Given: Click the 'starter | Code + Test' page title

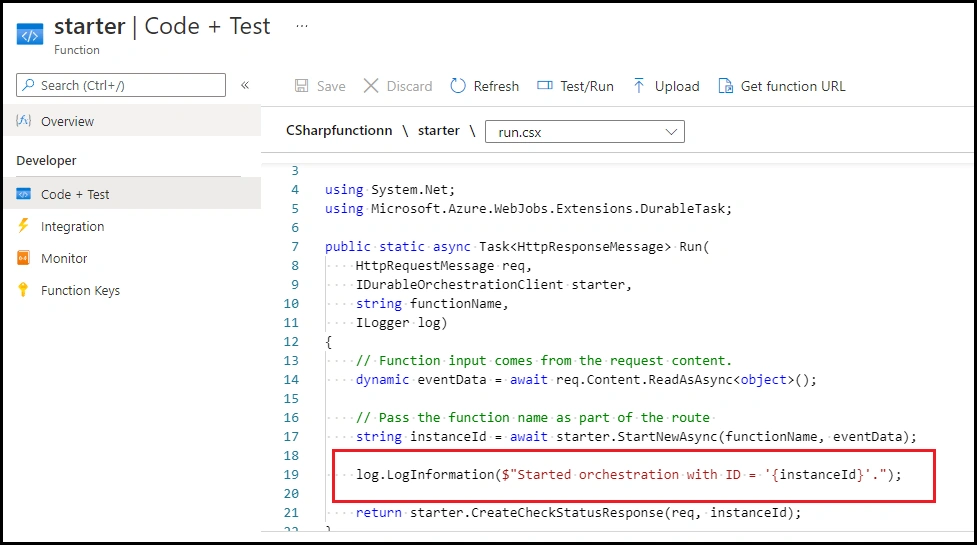Looking at the screenshot, I should 162,26.
